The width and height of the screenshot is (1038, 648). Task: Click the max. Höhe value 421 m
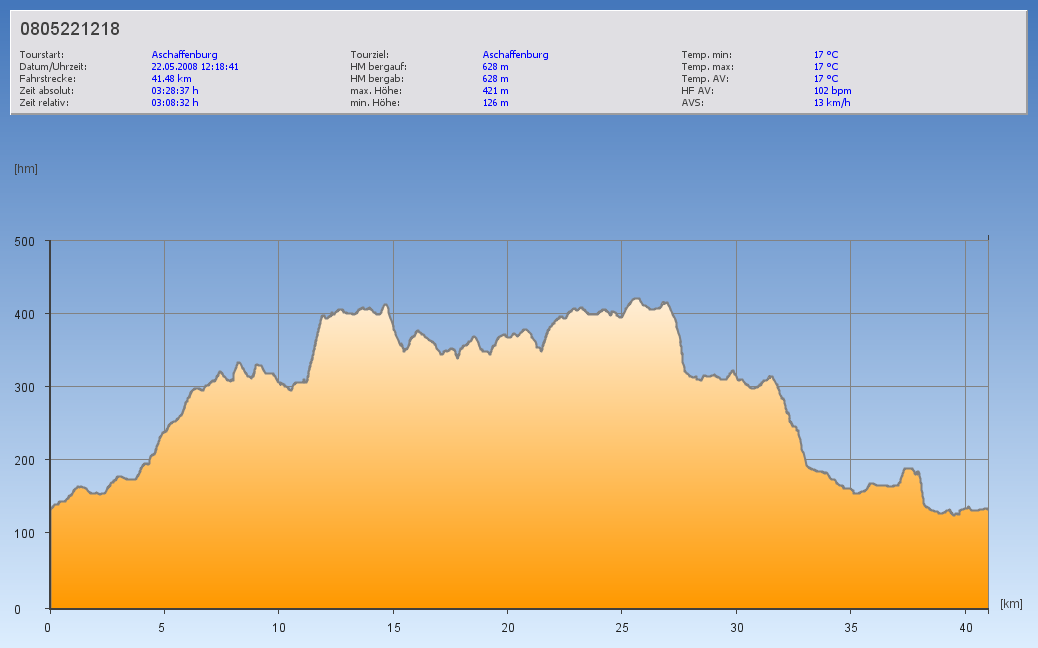495,90
